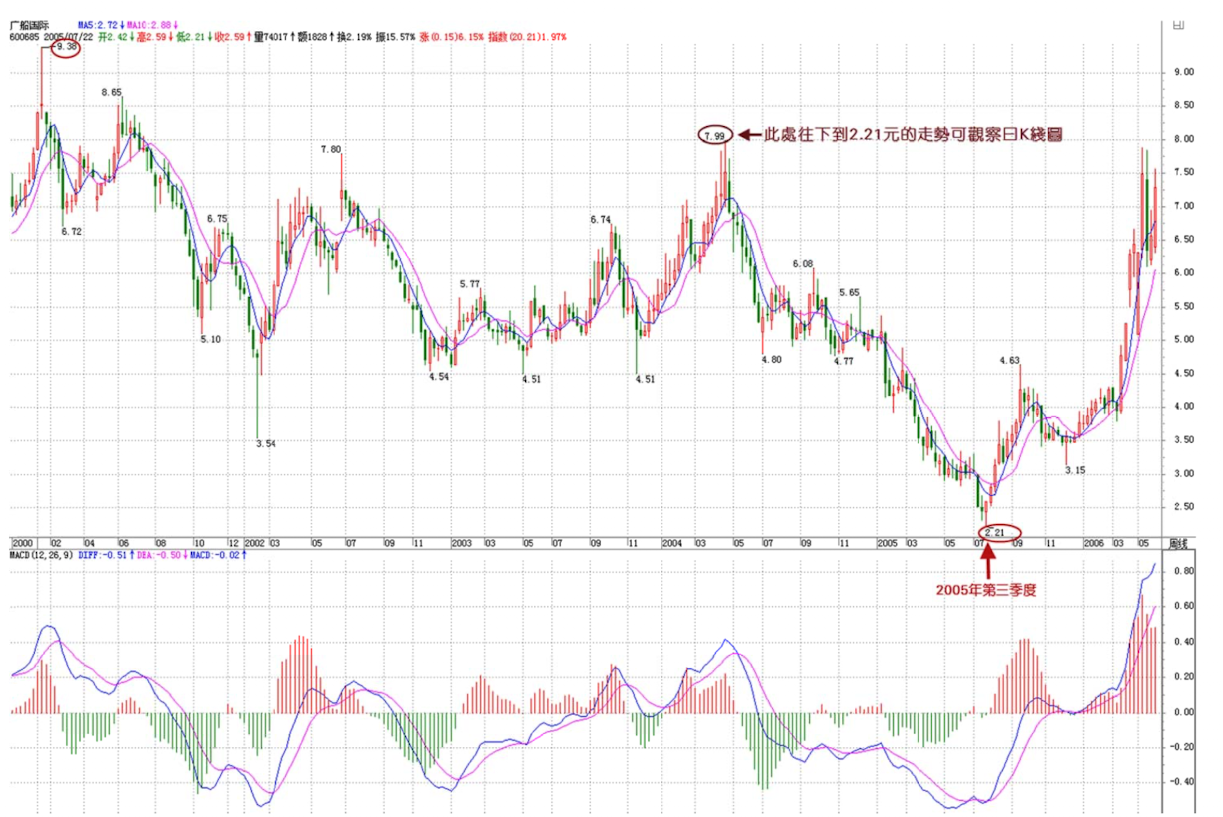Open the MACD(12,26,9) indicator parameters label
This screenshot has height=817, width=1223.
click(x=41, y=553)
